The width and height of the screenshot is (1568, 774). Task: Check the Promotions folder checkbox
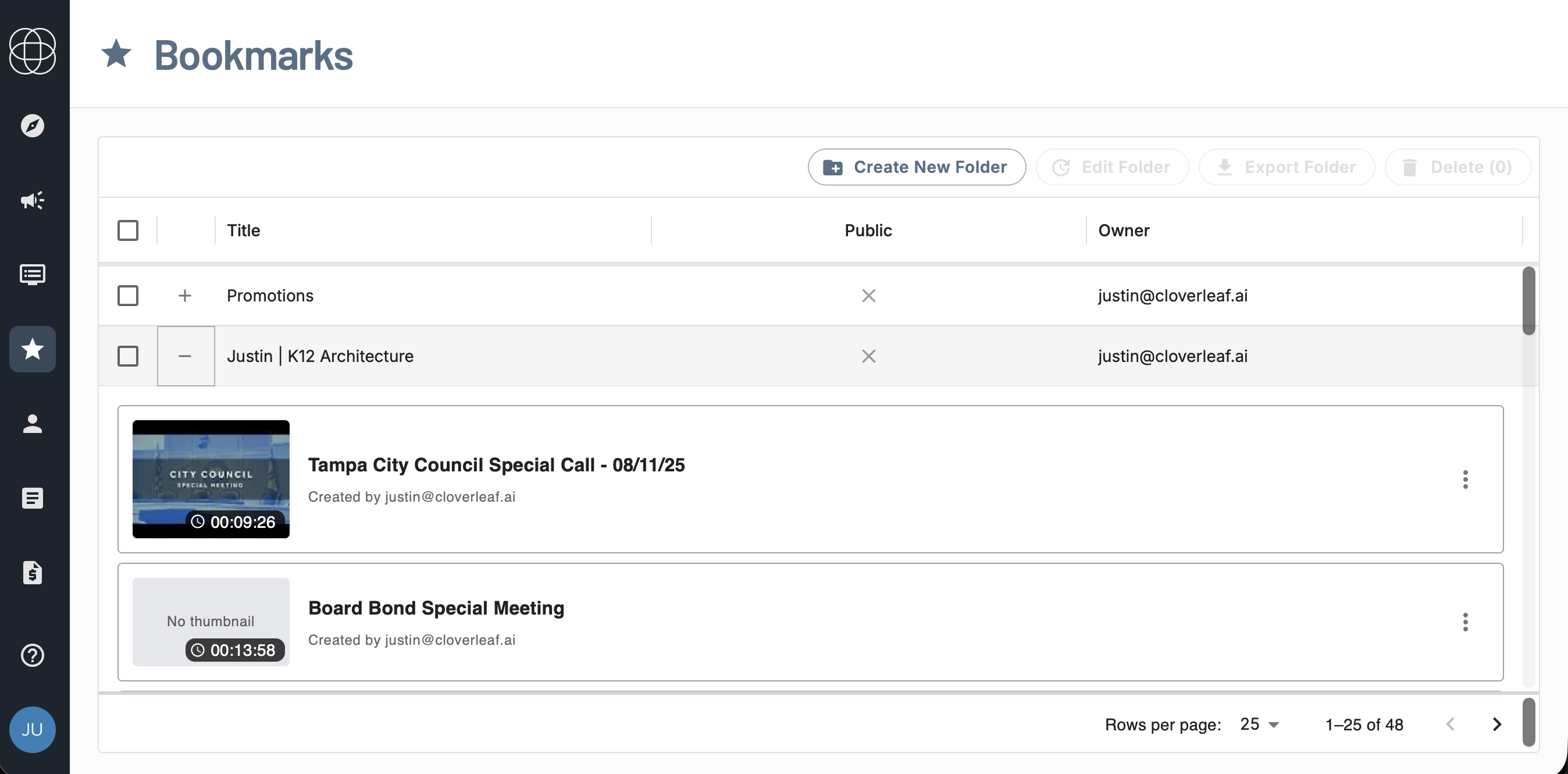point(128,296)
